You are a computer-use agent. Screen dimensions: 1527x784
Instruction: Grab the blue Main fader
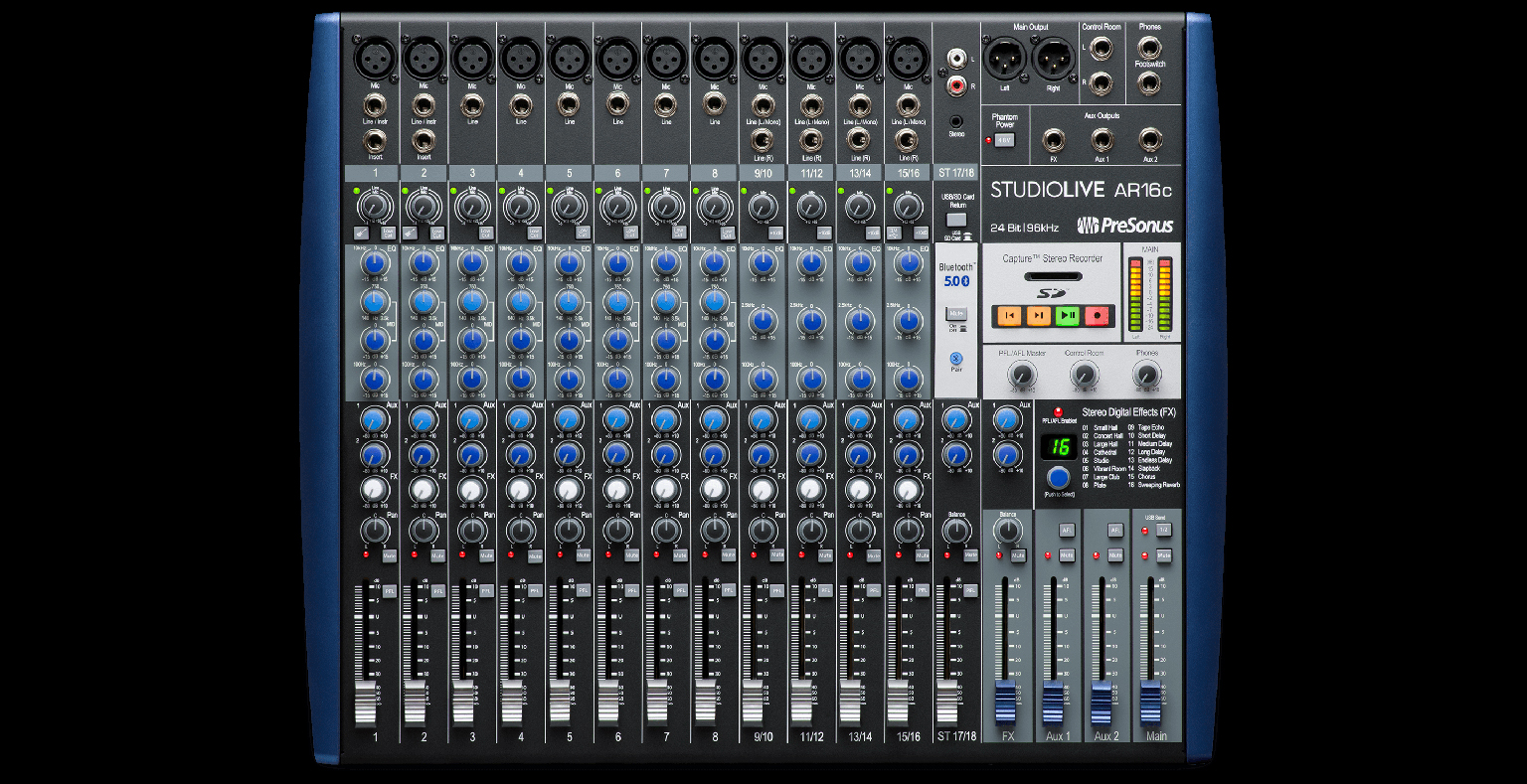[x=1151, y=702]
